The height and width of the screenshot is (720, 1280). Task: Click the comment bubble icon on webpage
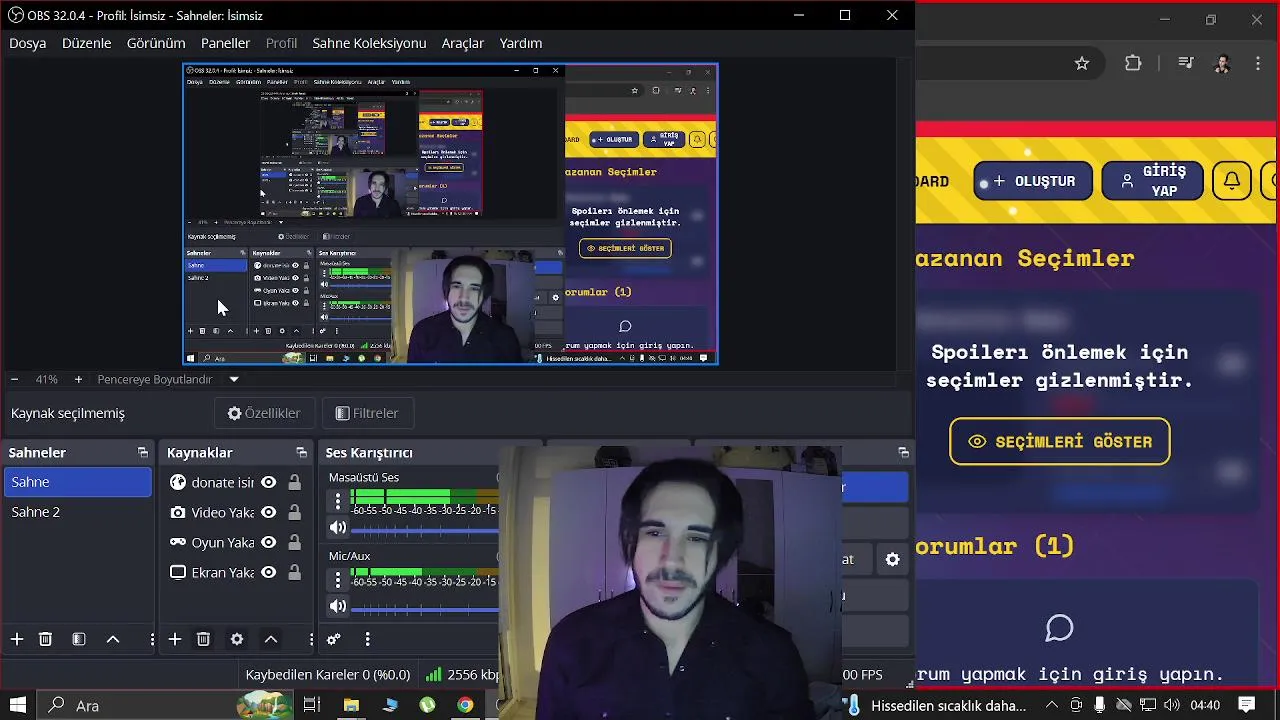coord(1059,628)
